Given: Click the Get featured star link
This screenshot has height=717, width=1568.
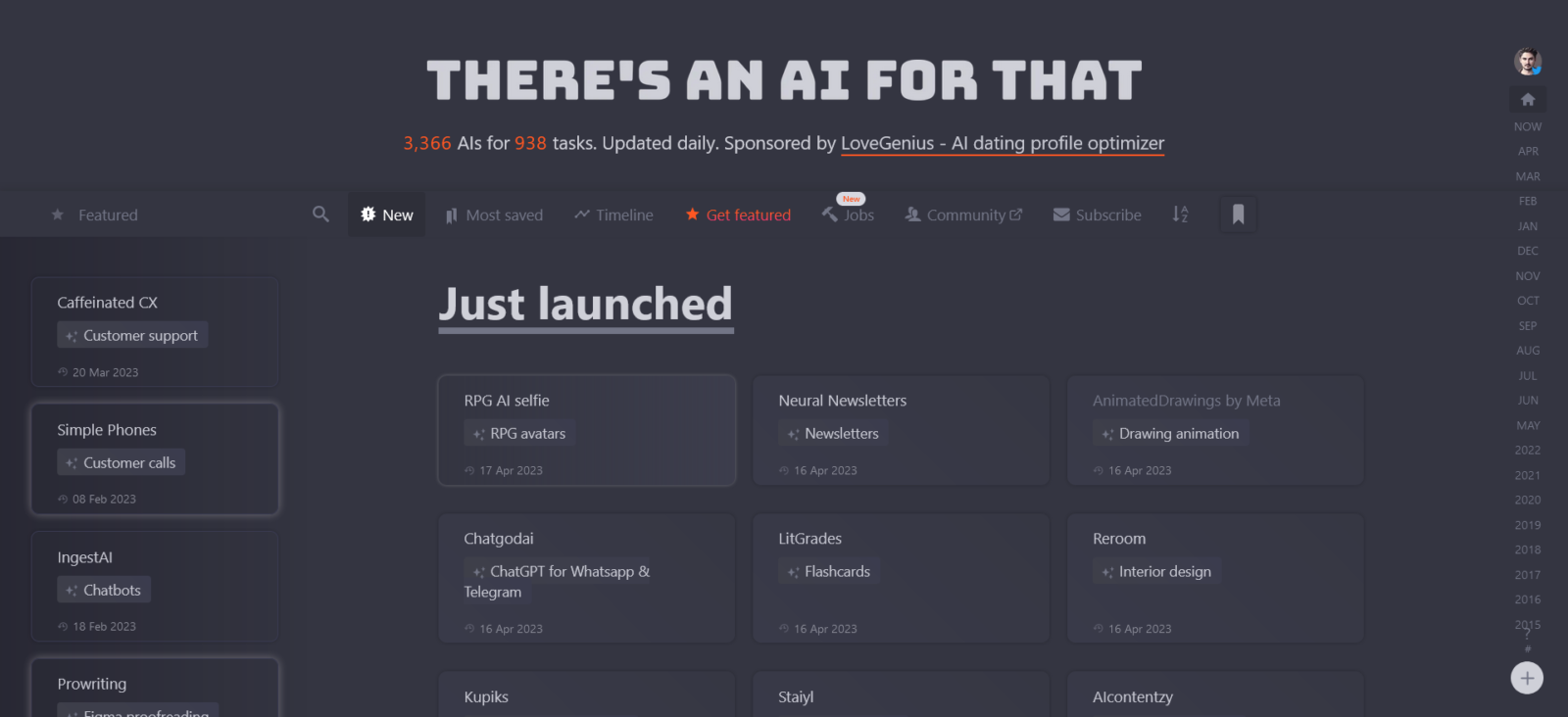Looking at the screenshot, I should click(x=738, y=215).
